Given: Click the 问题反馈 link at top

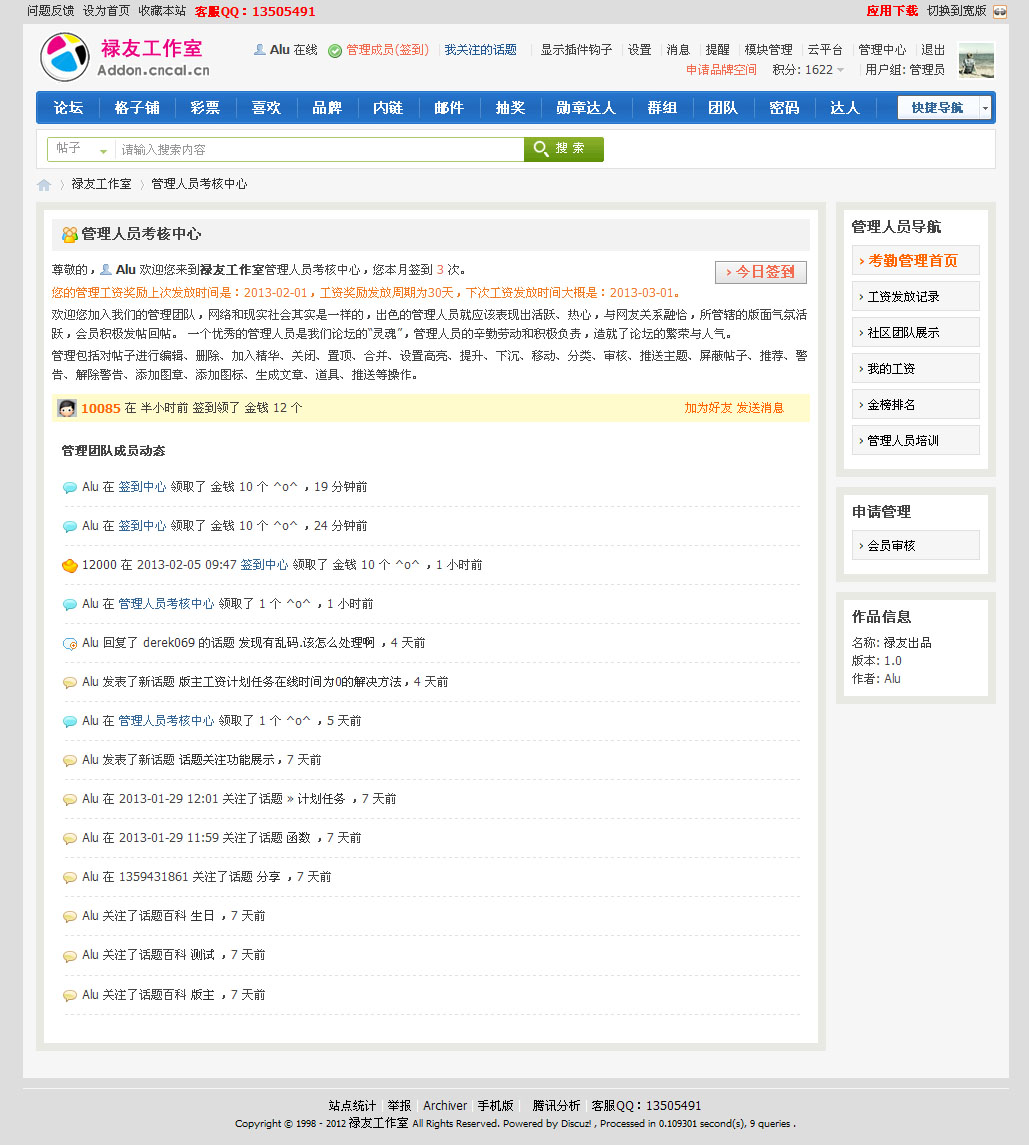Looking at the screenshot, I should [x=50, y=11].
